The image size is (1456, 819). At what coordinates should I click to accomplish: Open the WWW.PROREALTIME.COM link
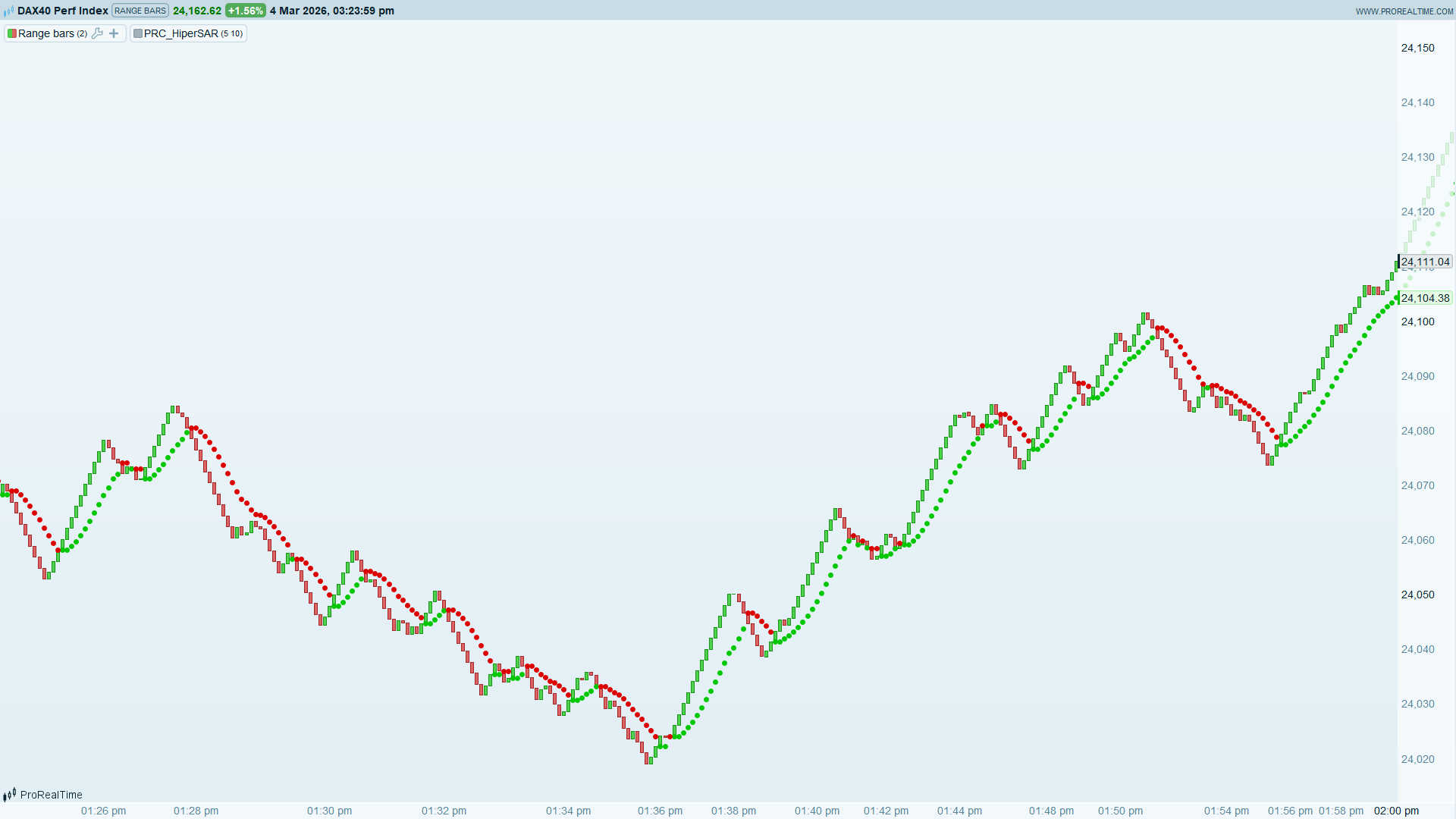tap(1404, 11)
